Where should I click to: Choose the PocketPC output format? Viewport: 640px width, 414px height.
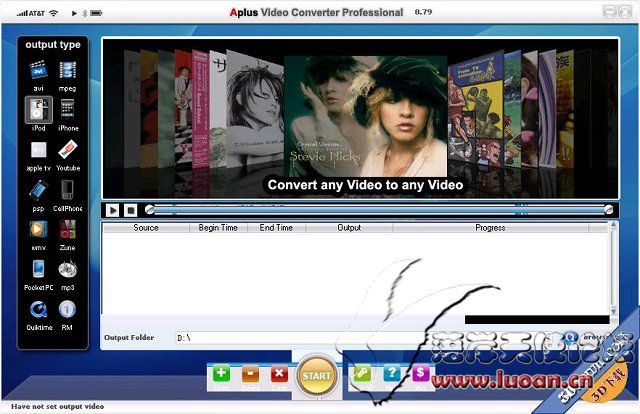click(x=38, y=269)
